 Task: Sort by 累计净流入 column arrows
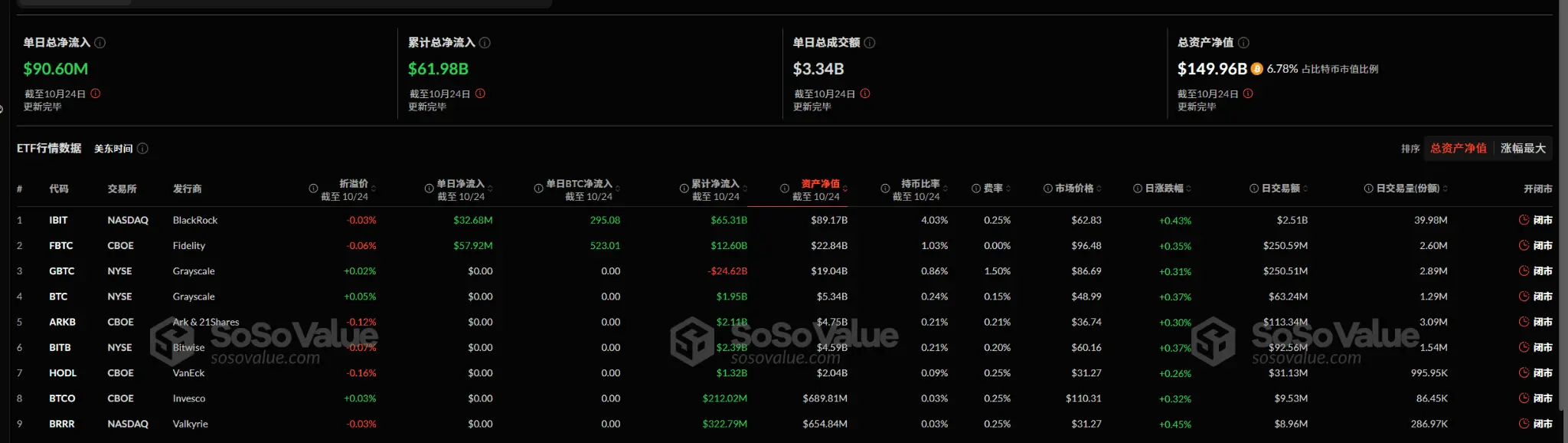tap(745, 189)
